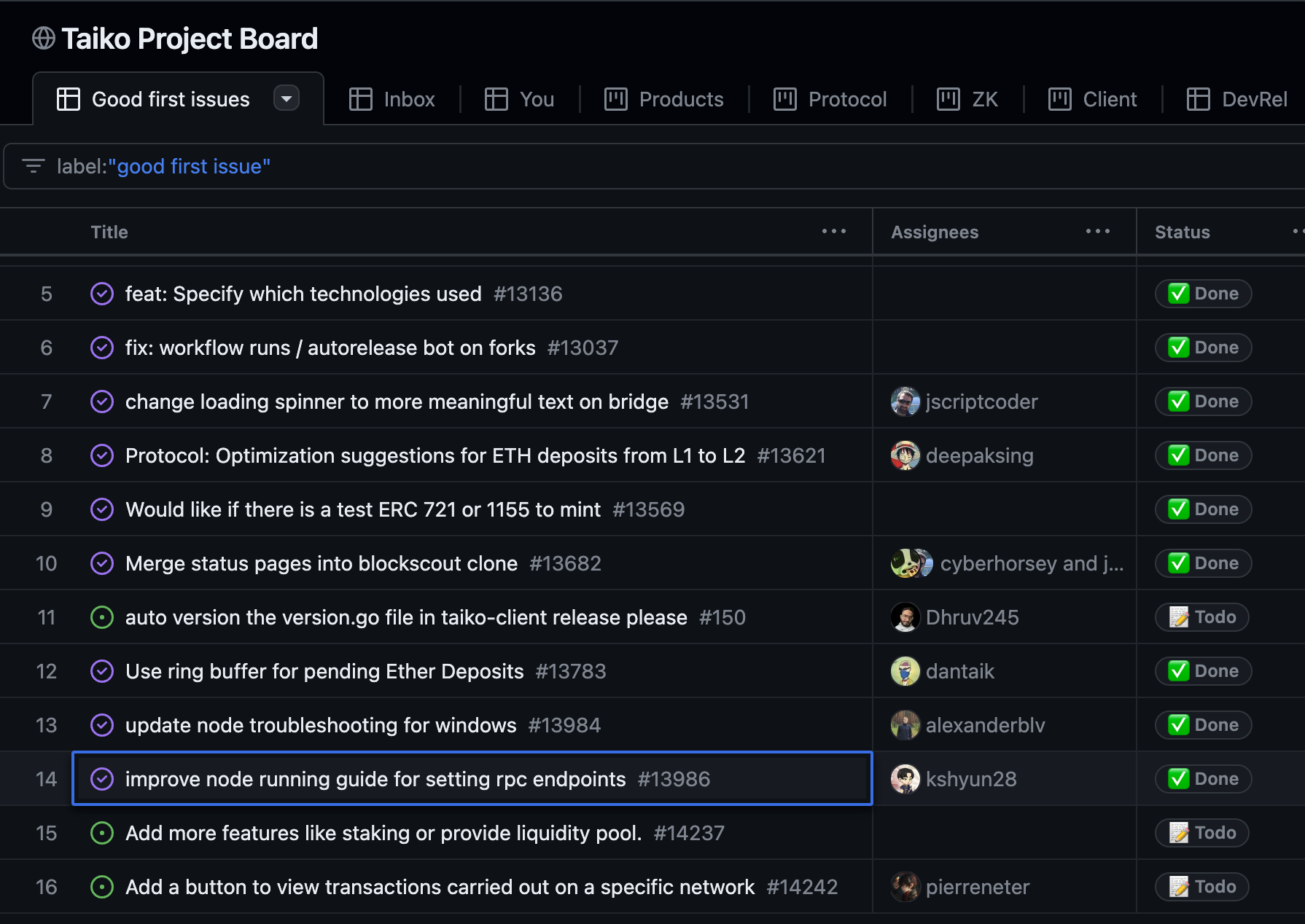1305x924 pixels.
Task: Click closed-issue icon for #13621
Action: tap(102, 455)
